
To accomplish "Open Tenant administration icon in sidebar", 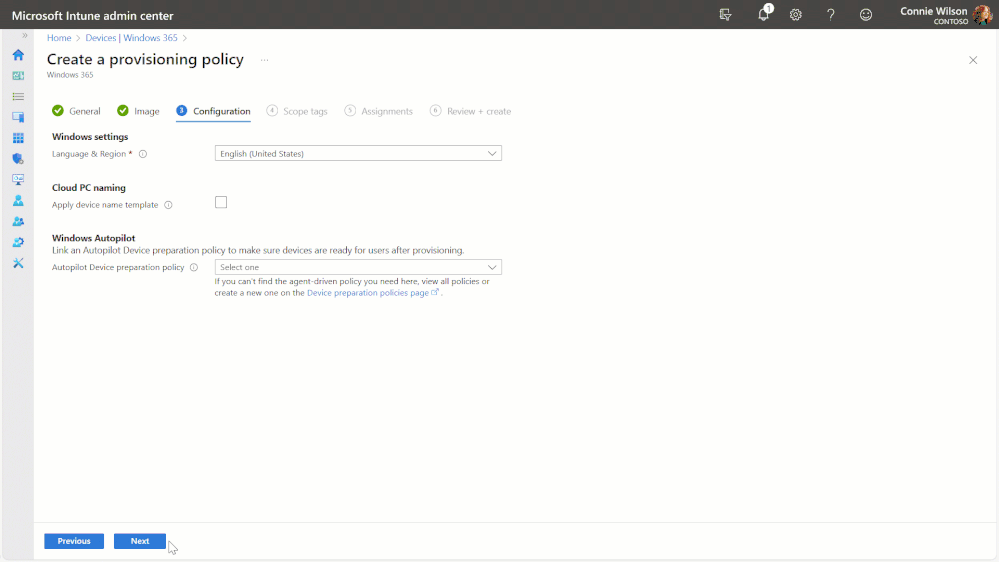I will pos(18,242).
